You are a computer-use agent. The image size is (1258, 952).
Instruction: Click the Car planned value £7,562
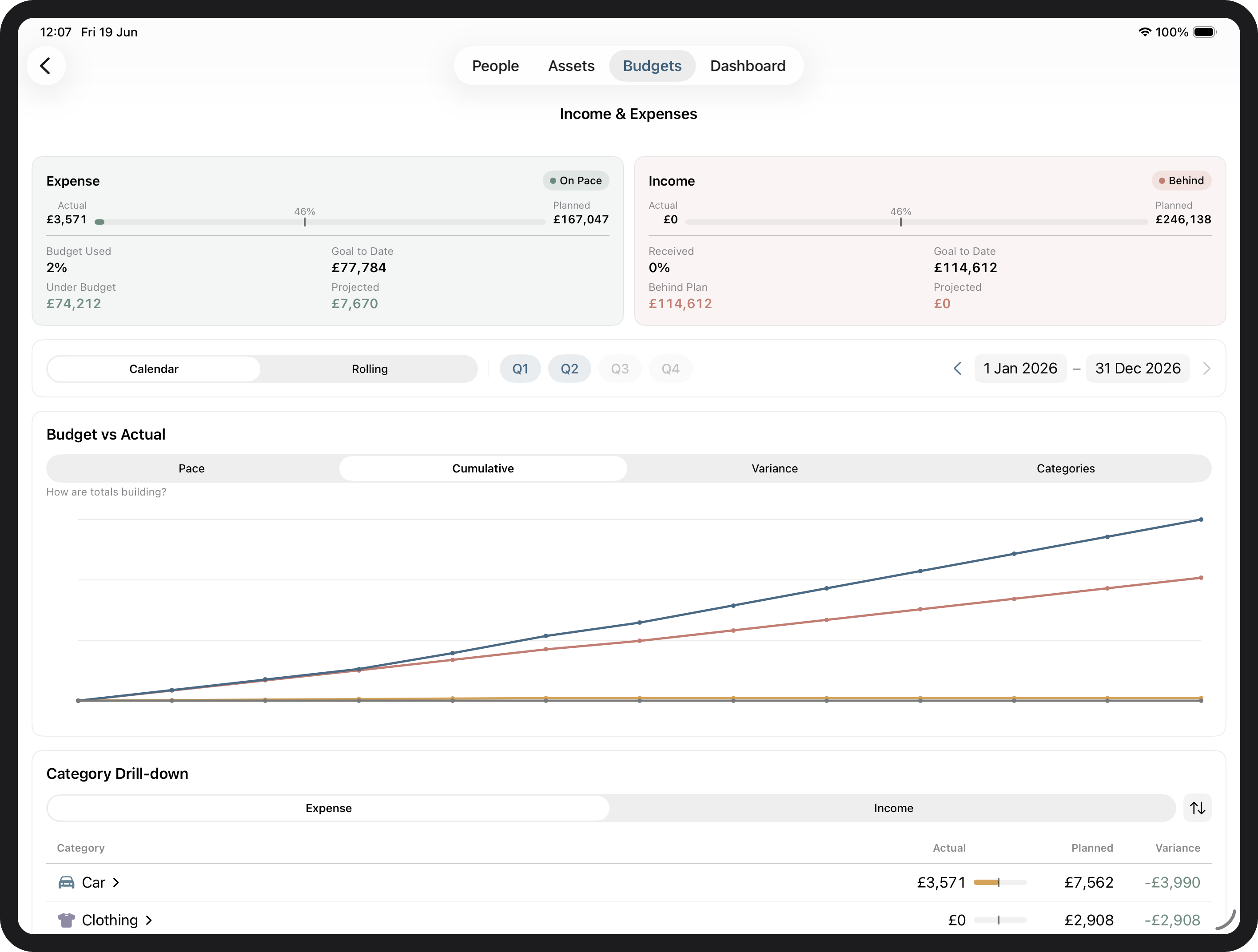1088,883
